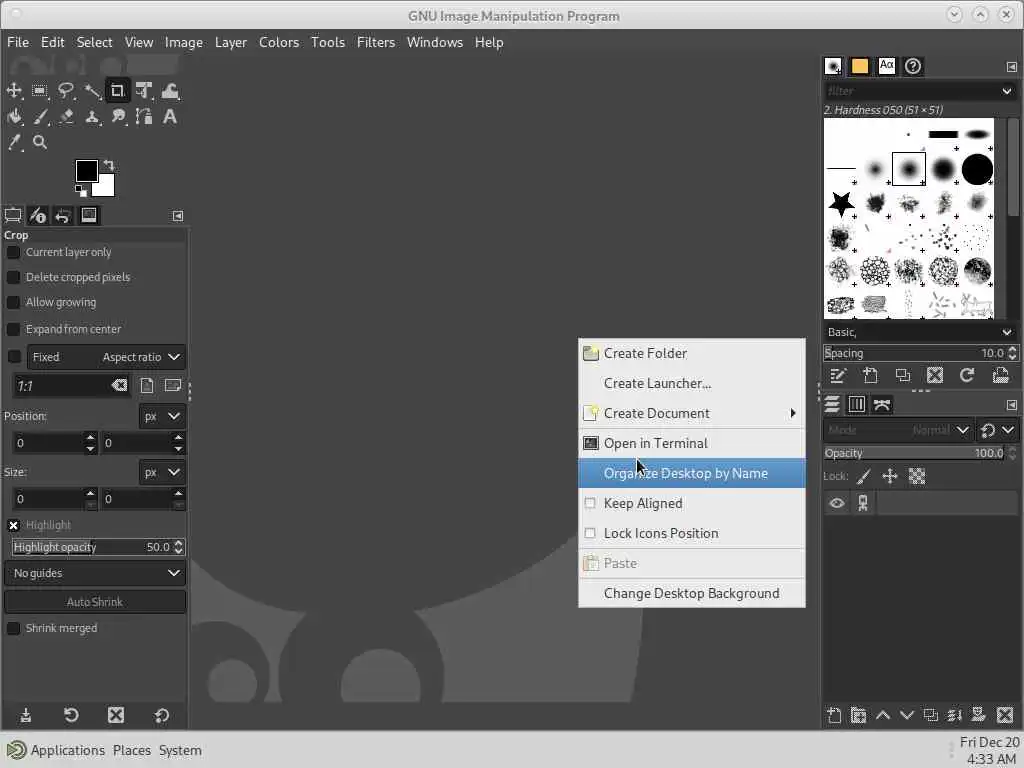Select the Color Picker eyedropper tool
Viewport: 1024px width, 768px height.
14,142
